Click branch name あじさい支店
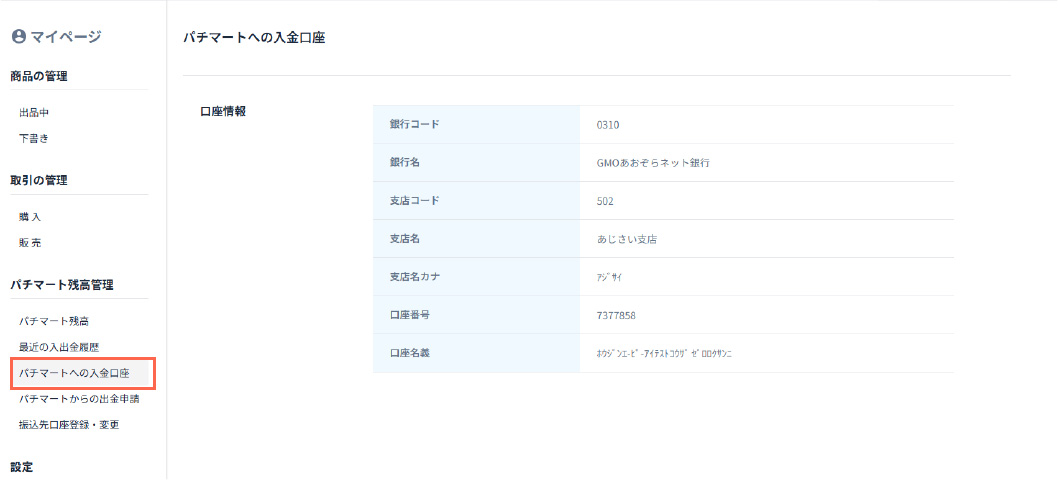The width and height of the screenshot is (1058, 480). [x=626, y=240]
